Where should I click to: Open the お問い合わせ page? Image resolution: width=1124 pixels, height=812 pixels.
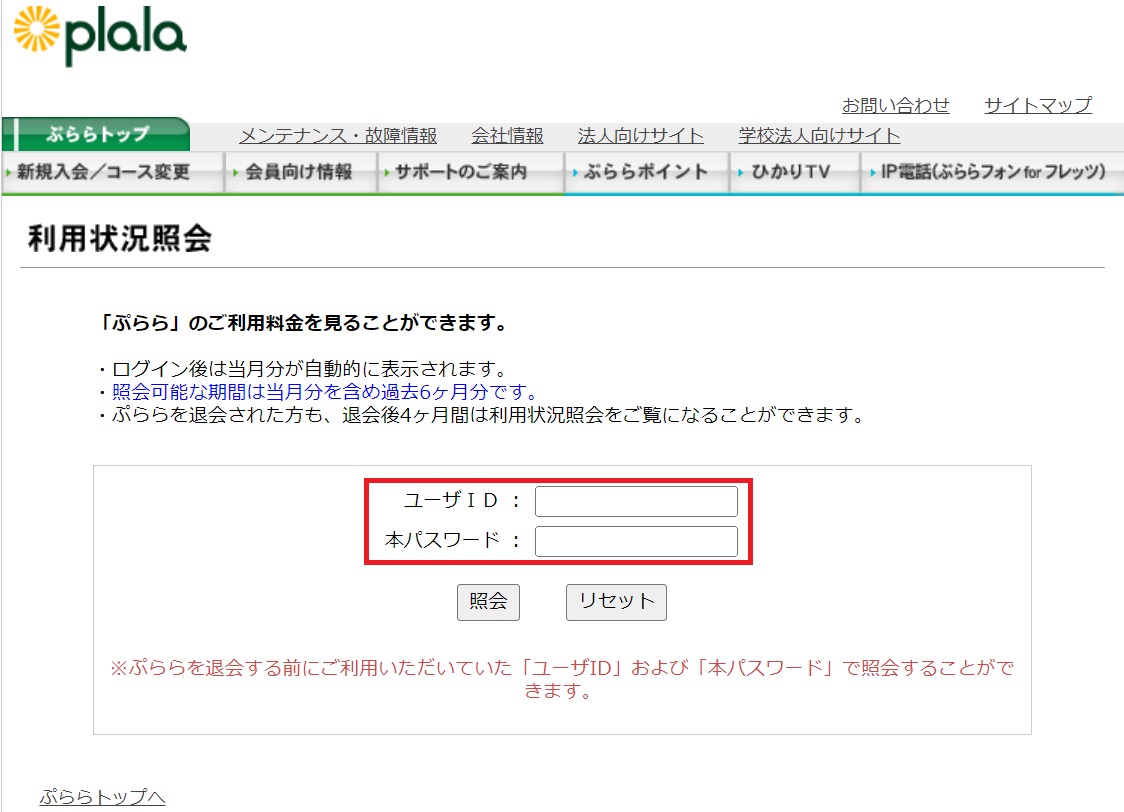(895, 104)
